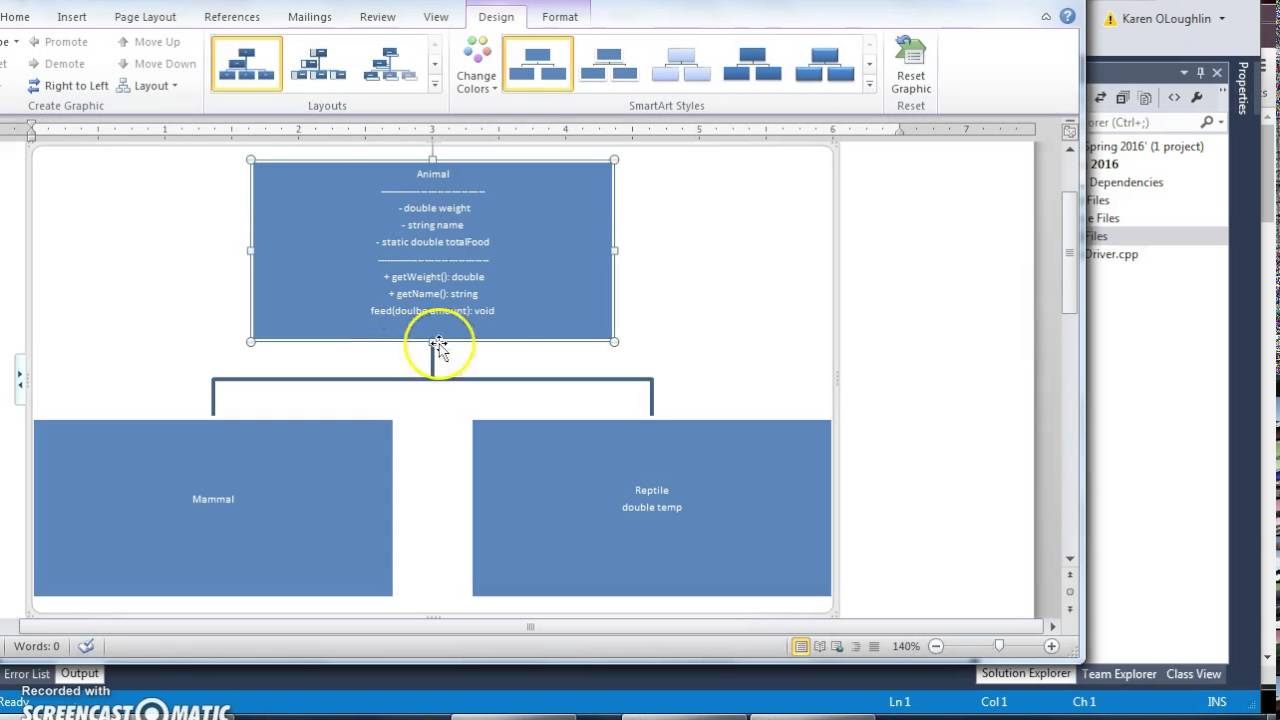Click Show All Files icon in Solution Explorer
Screen dimensions: 1280x720
pyautogui.click(x=1145, y=98)
